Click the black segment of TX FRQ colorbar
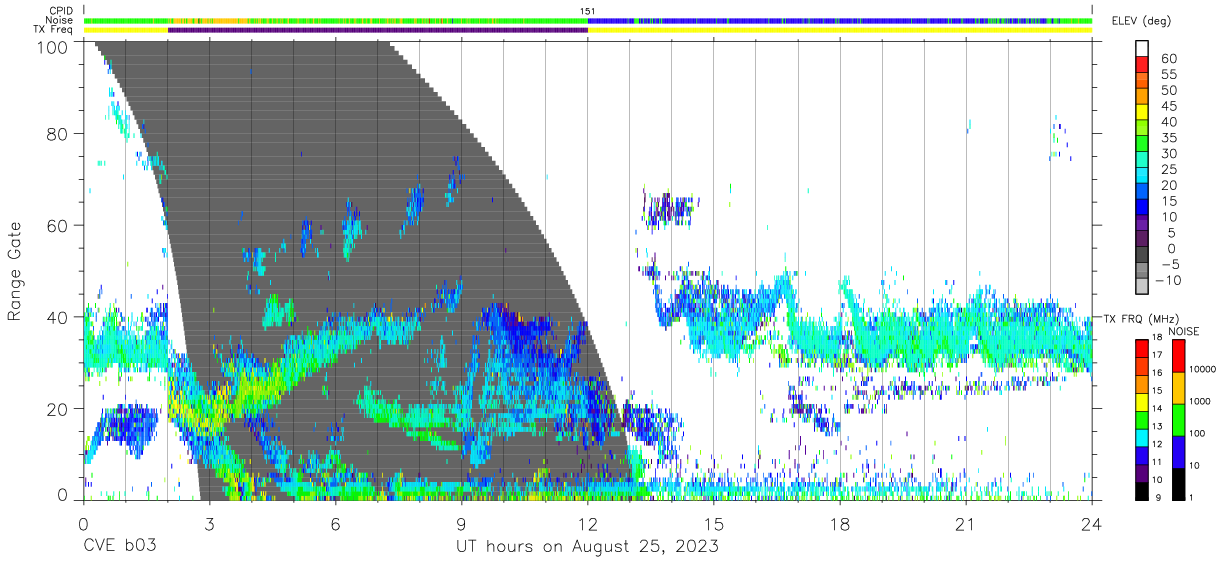 1144,489
